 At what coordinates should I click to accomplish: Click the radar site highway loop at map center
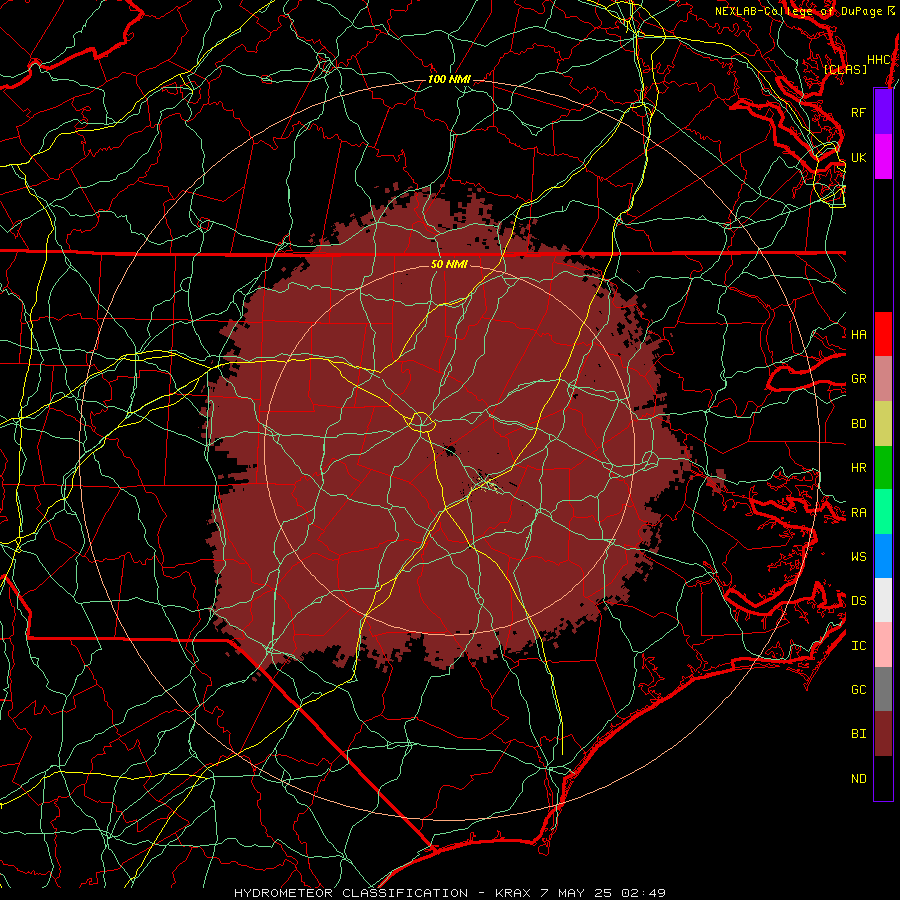coord(421,422)
